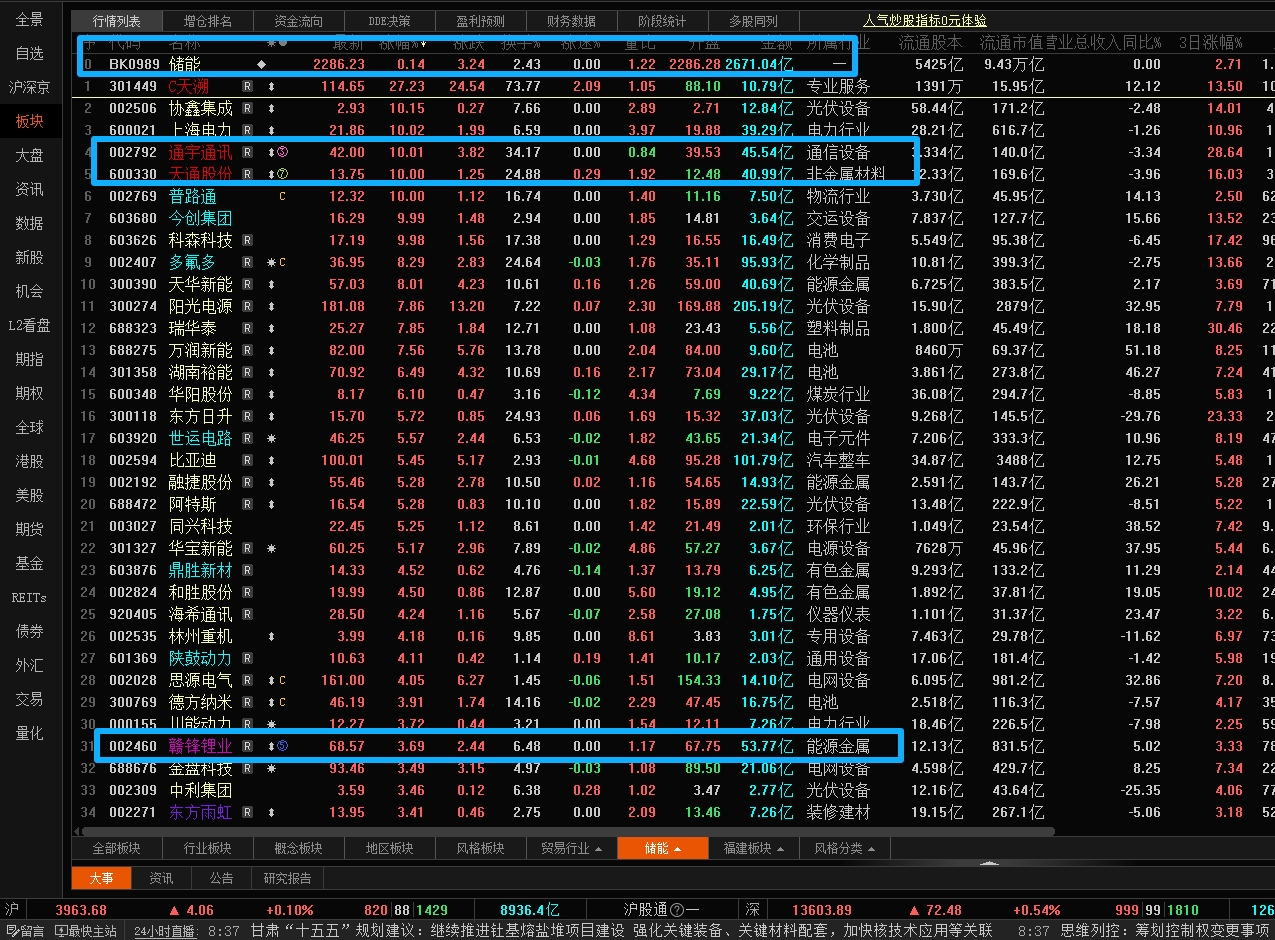Viewport: 1275px width, 940px height.
Task: Click the R badge beside 协鑫集成
Action: point(248,108)
